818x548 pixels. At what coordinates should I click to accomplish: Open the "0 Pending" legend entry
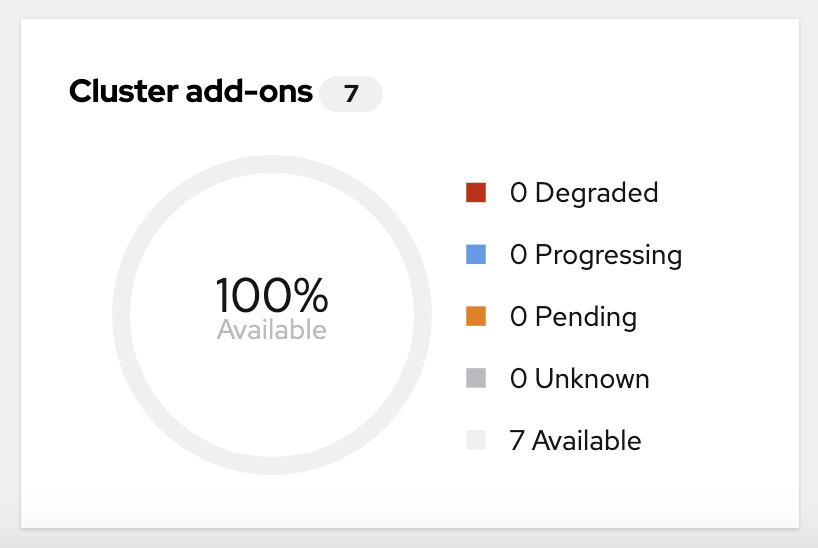pyautogui.click(x=573, y=317)
